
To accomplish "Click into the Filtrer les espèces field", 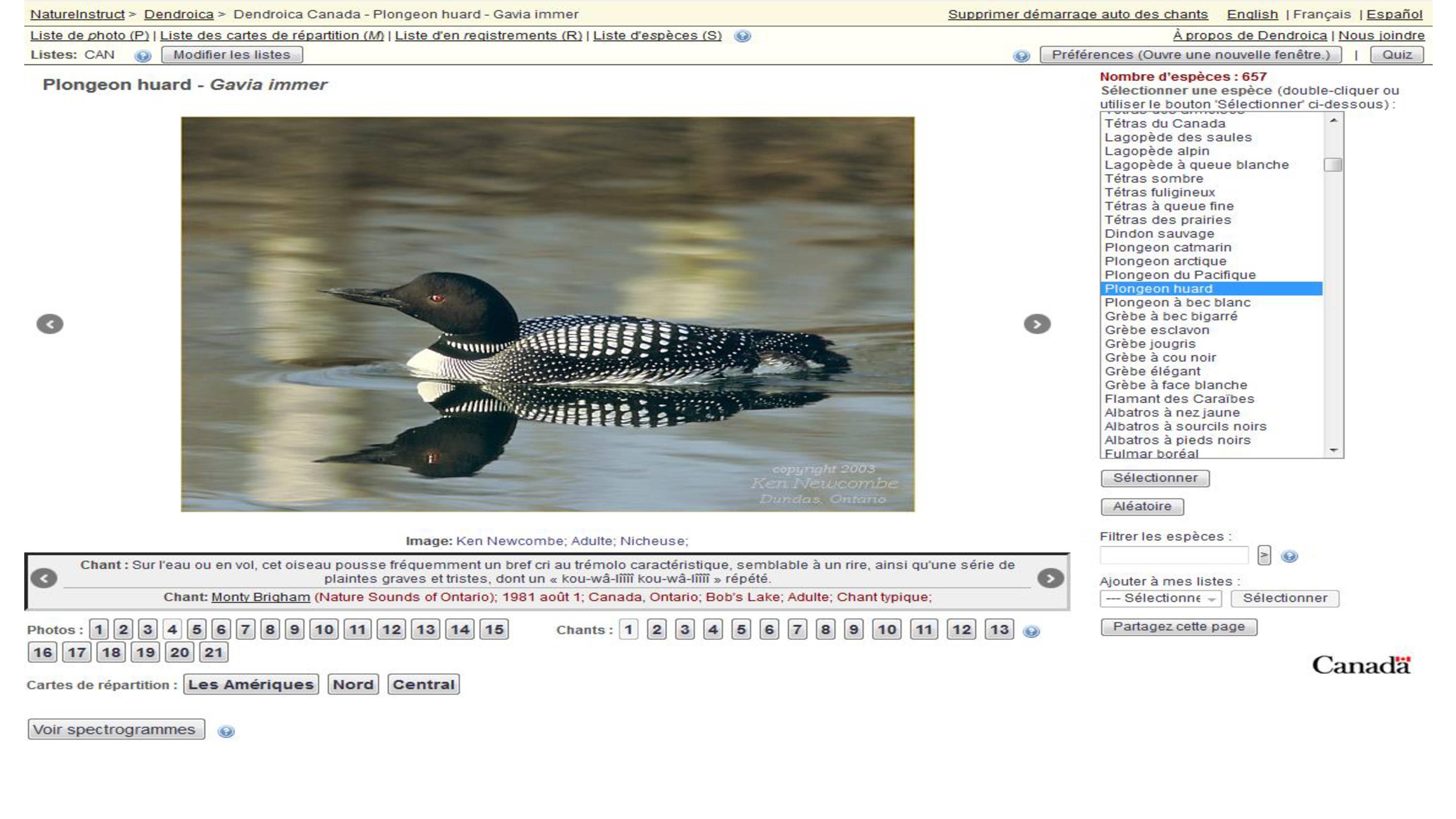I will [x=1174, y=555].
